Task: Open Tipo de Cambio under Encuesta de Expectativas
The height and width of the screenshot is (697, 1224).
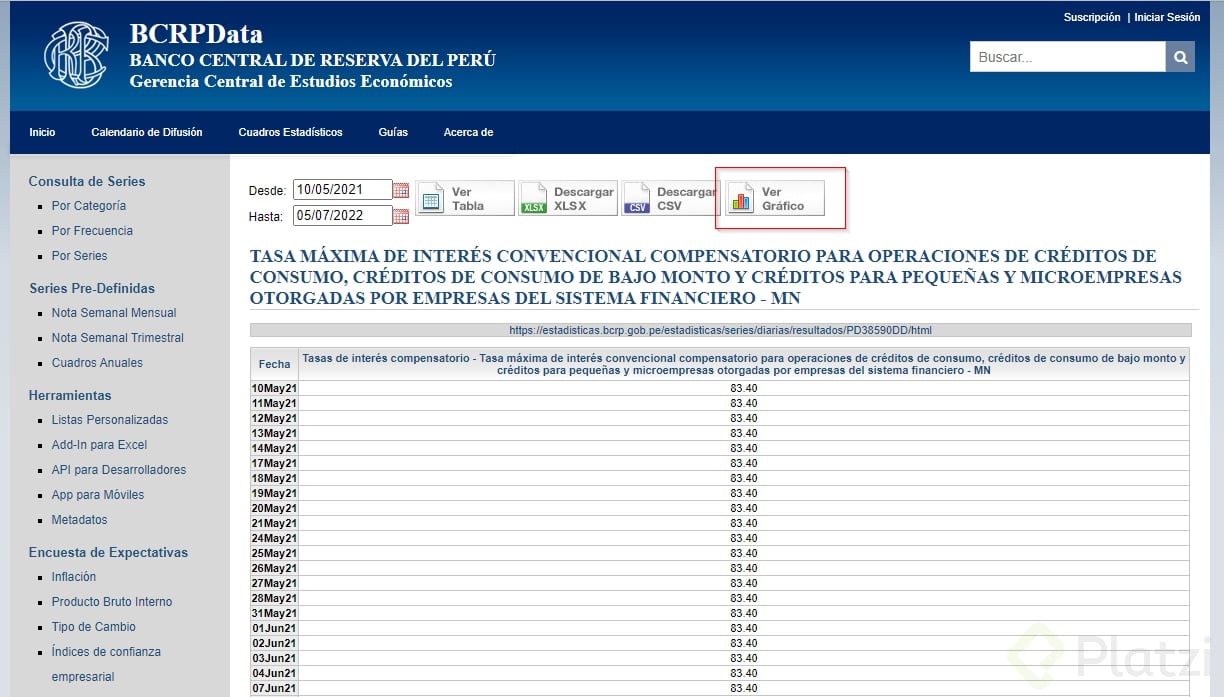Action: [x=93, y=627]
